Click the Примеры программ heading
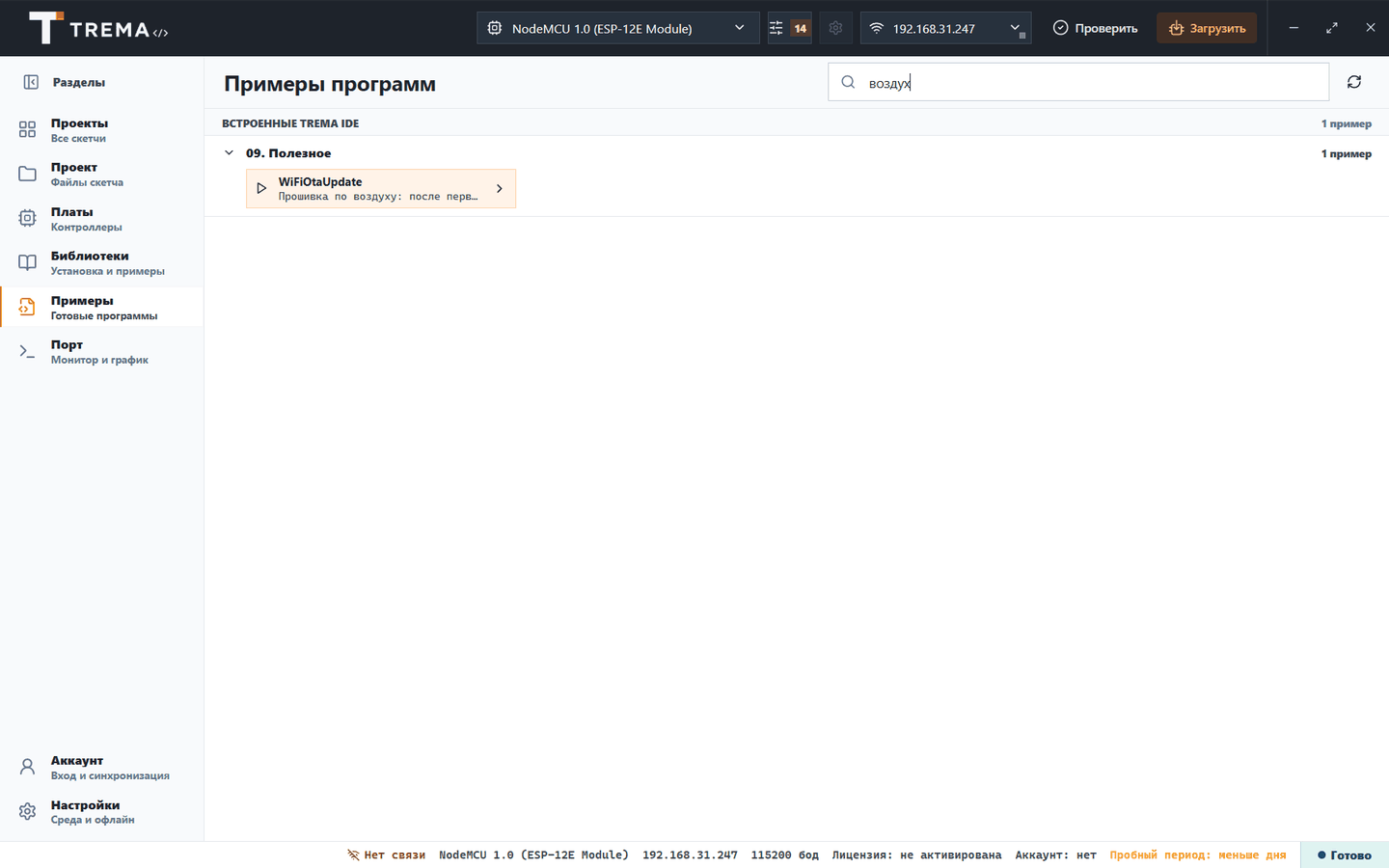Screen dimensions: 1389x868 tap(330, 84)
